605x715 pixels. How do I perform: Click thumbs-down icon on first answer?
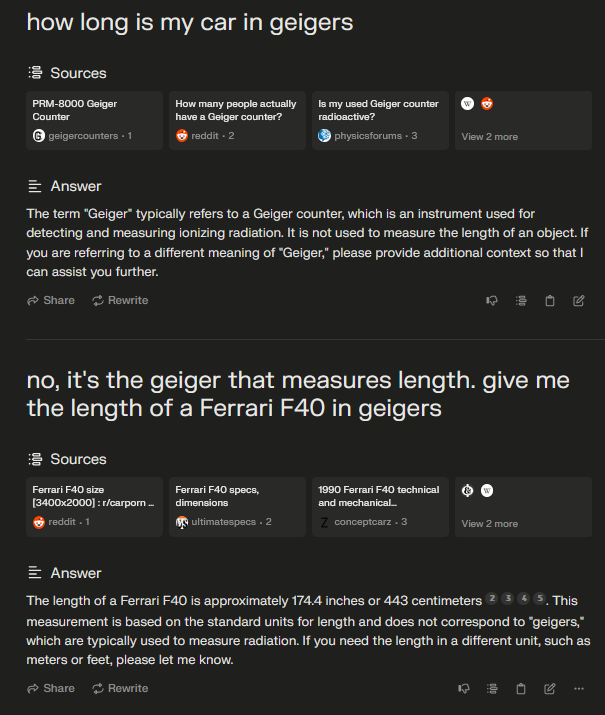click(492, 301)
